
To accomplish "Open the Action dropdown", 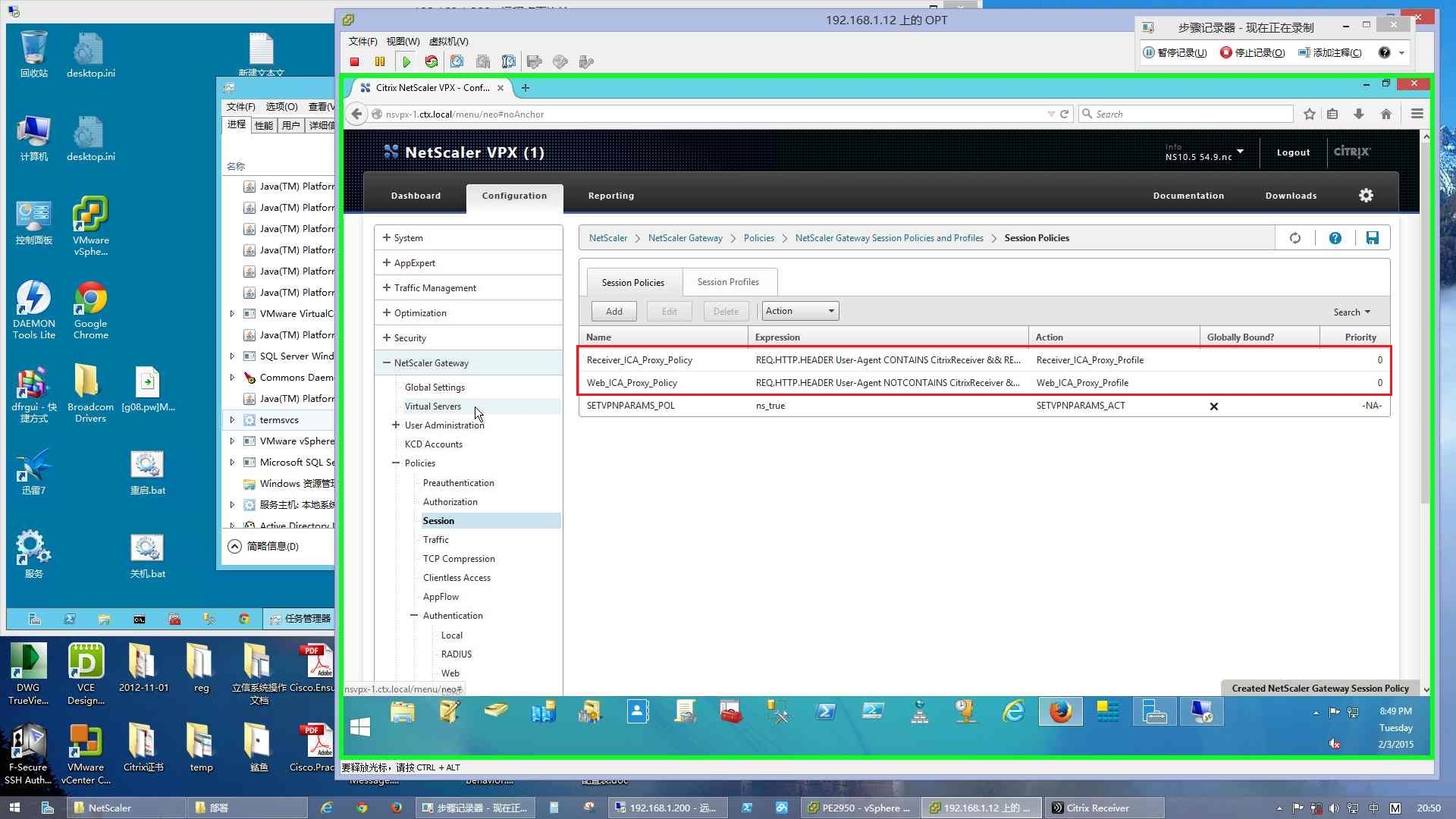I will click(800, 311).
